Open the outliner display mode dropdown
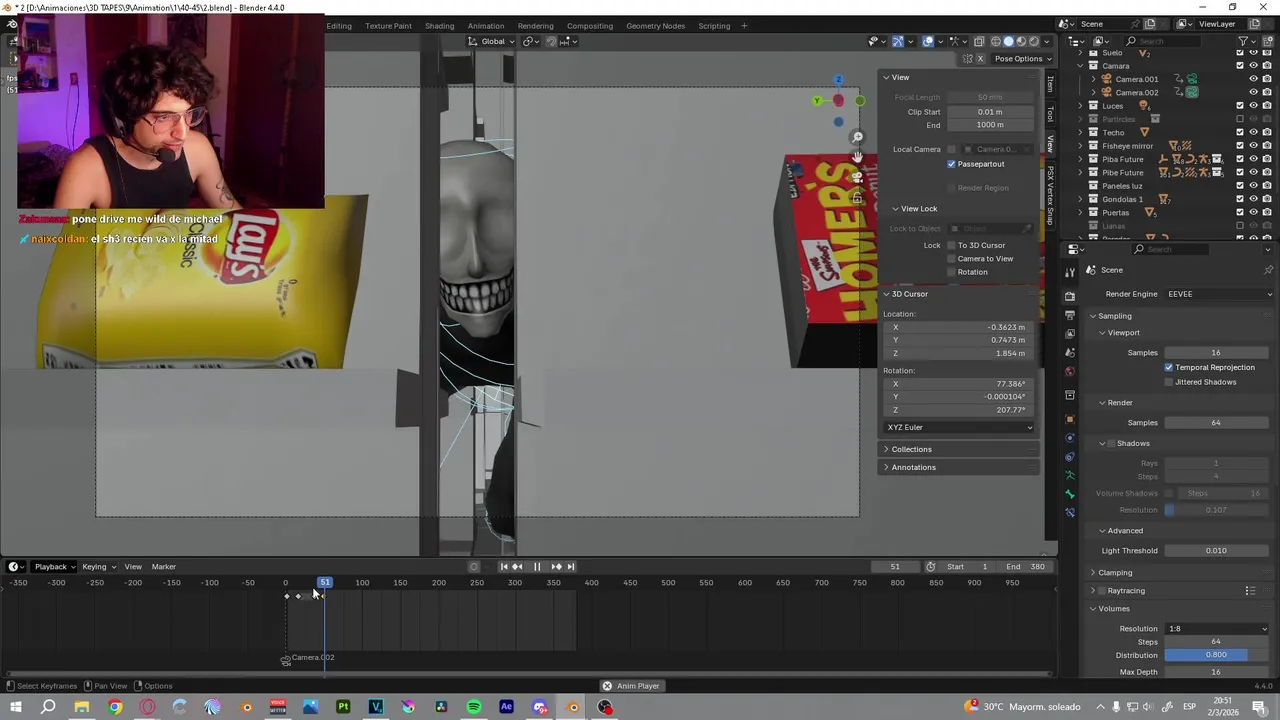 click(1078, 41)
